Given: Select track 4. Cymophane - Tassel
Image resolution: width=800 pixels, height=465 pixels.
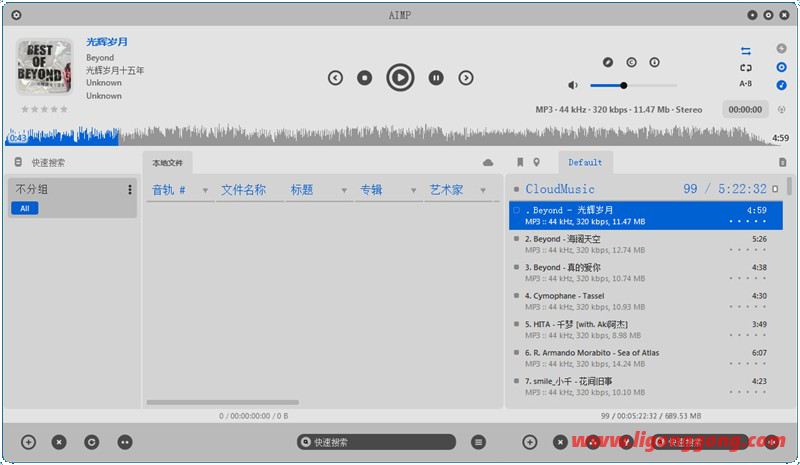Looking at the screenshot, I should (645, 301).
